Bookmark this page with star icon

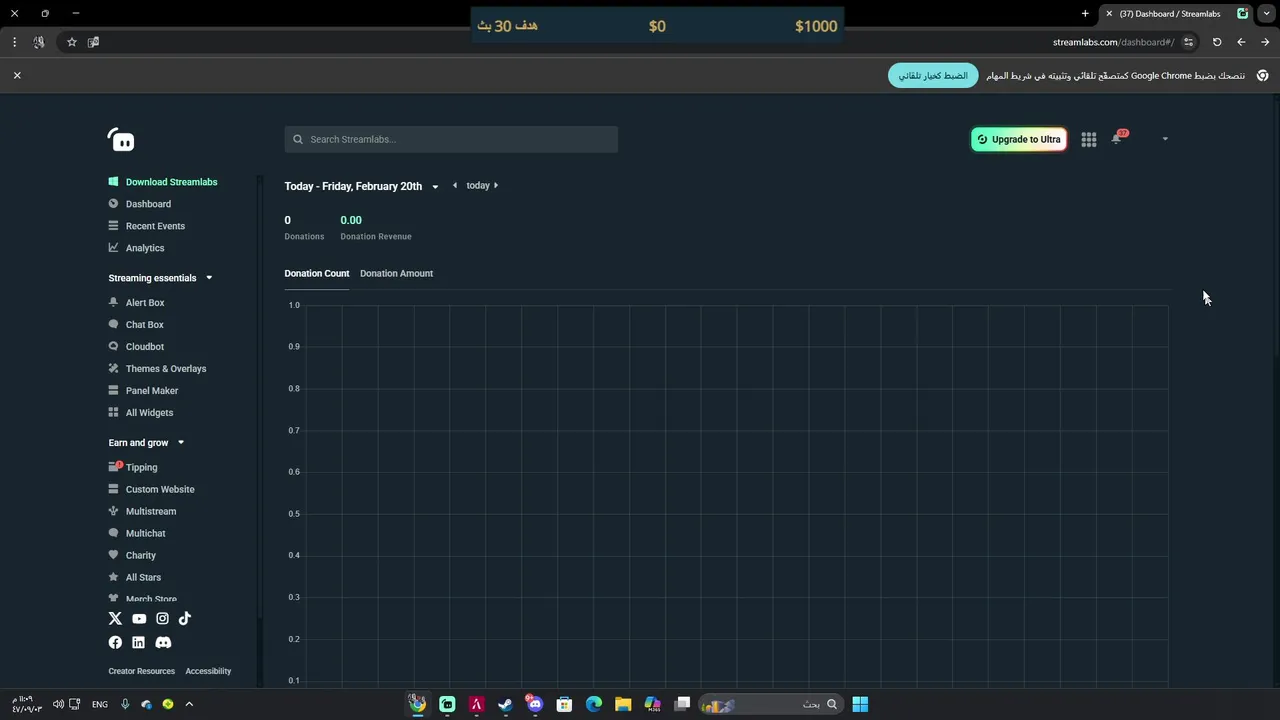point(72,42)
